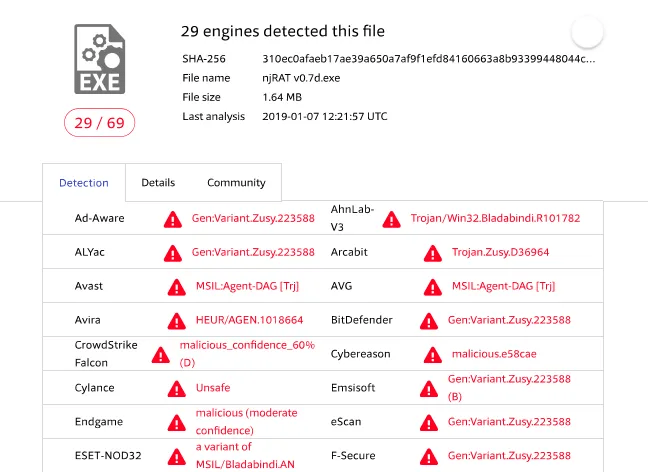The image size is (648, 472).
Task: Click the Avira alert icon
Action: point(176,321)
